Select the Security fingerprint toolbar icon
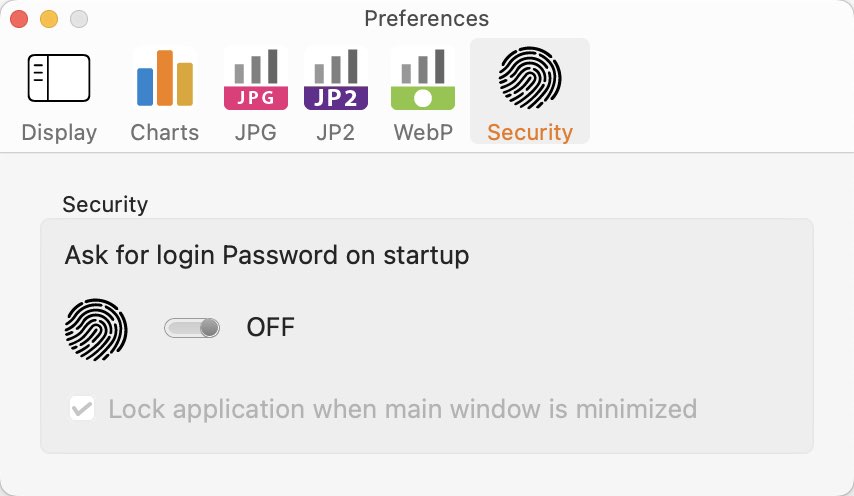Viewport: 854px width, 496px height. [x=529, y=78]
